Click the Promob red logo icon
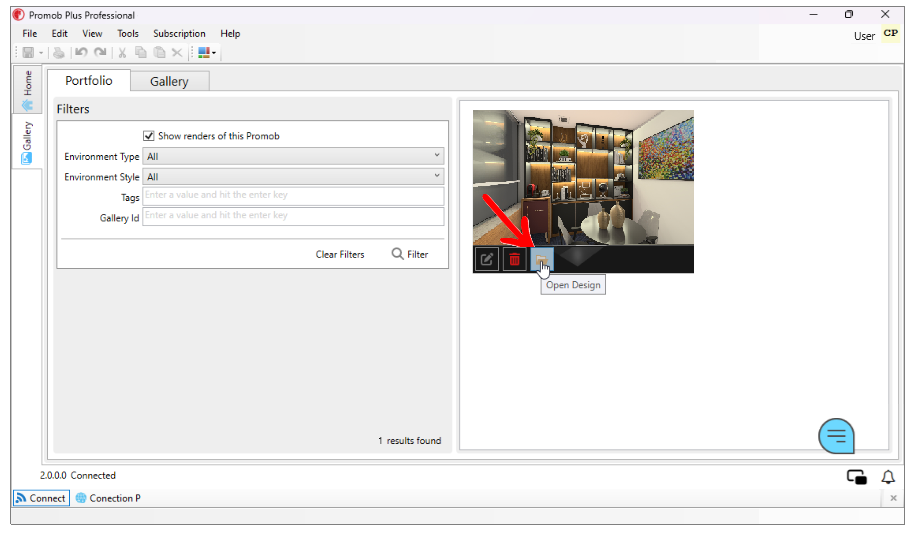Screen dimensions: 915x539 [x=19, y=15]
